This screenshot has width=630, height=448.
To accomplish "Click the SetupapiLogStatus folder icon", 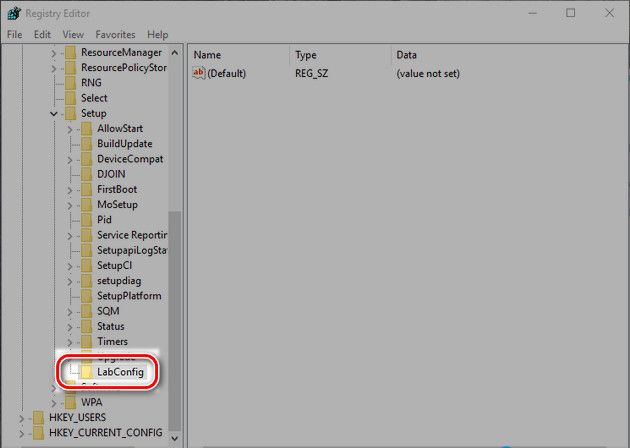I will [87, 250].
